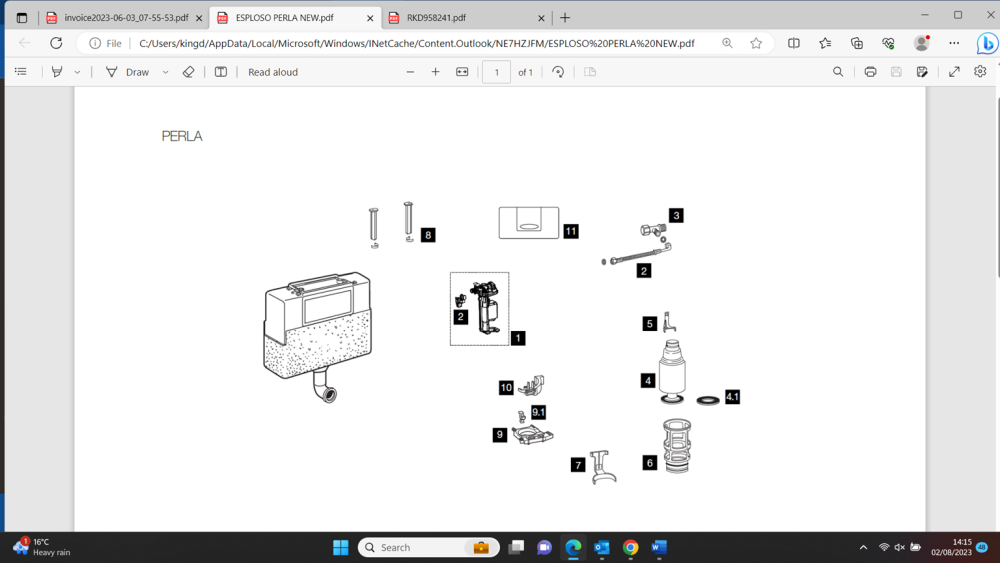Print the PDF using printer icon
The height and width of the screenshot is (563, 1000).
(x=870, y=72)
